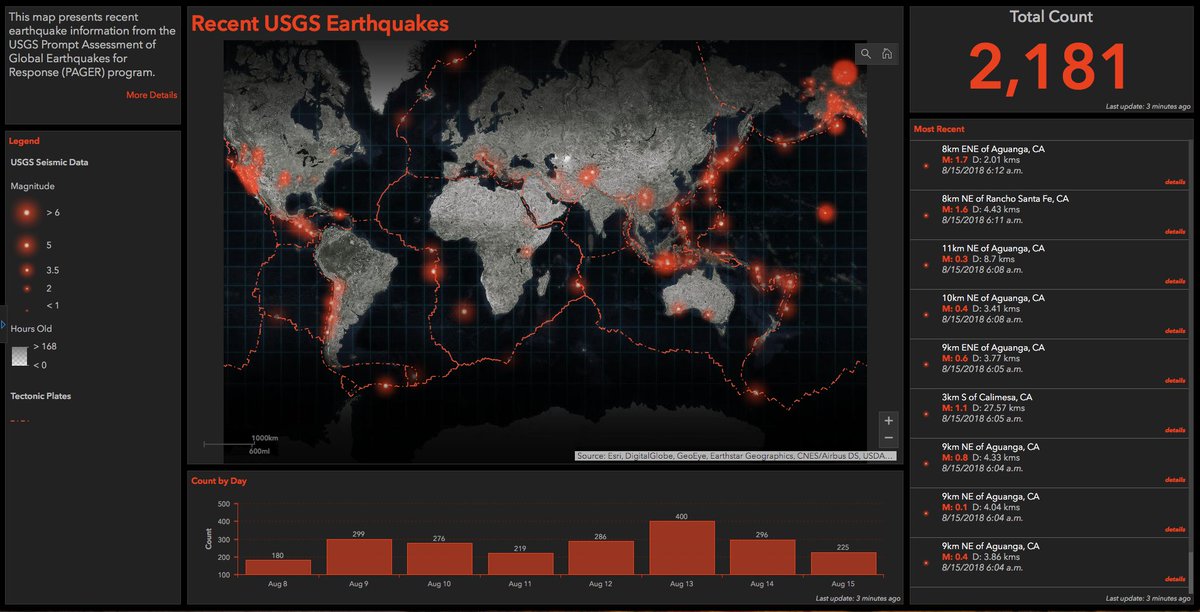1200x612 pixels.
Task: Select the Aug 15 bar showing 225
Action: point(843,563)
